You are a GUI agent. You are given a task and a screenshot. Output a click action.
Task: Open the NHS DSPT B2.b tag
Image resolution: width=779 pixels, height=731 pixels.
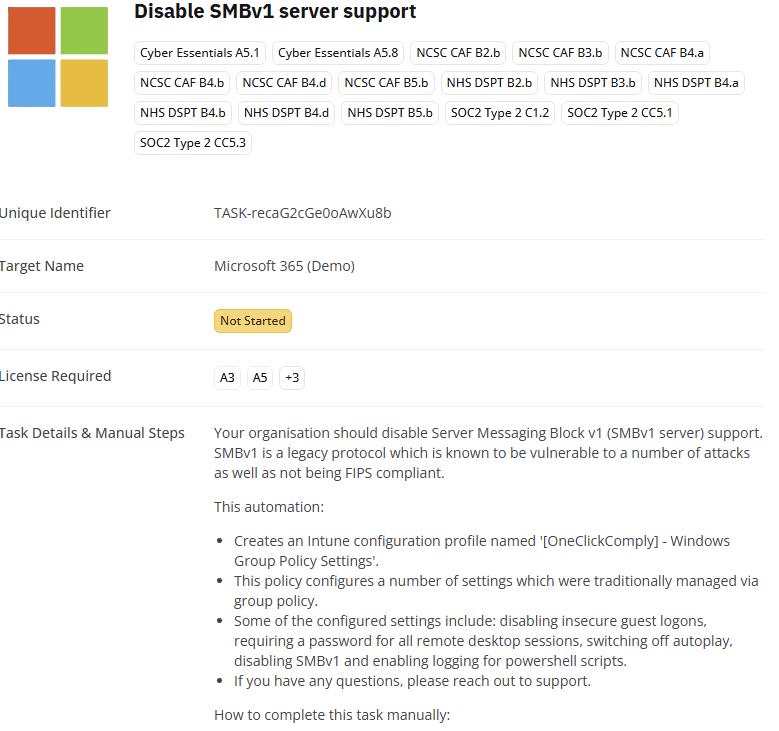click(490, 83)
